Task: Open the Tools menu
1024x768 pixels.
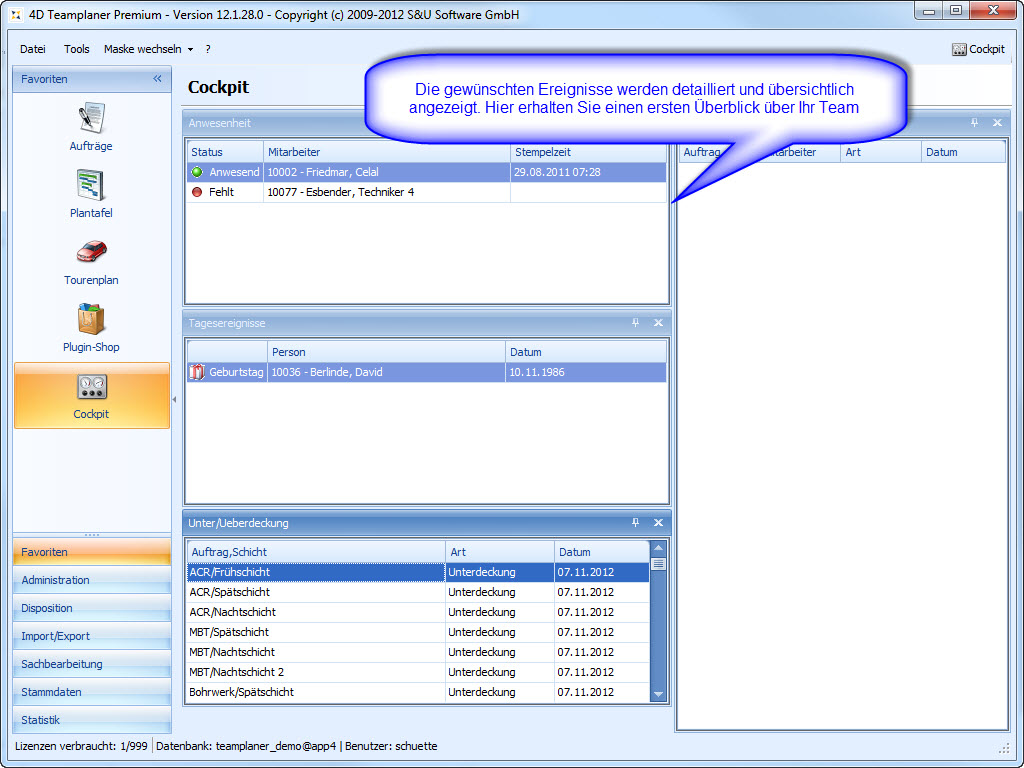Action: pyautogui.click(x=77, y=49)
